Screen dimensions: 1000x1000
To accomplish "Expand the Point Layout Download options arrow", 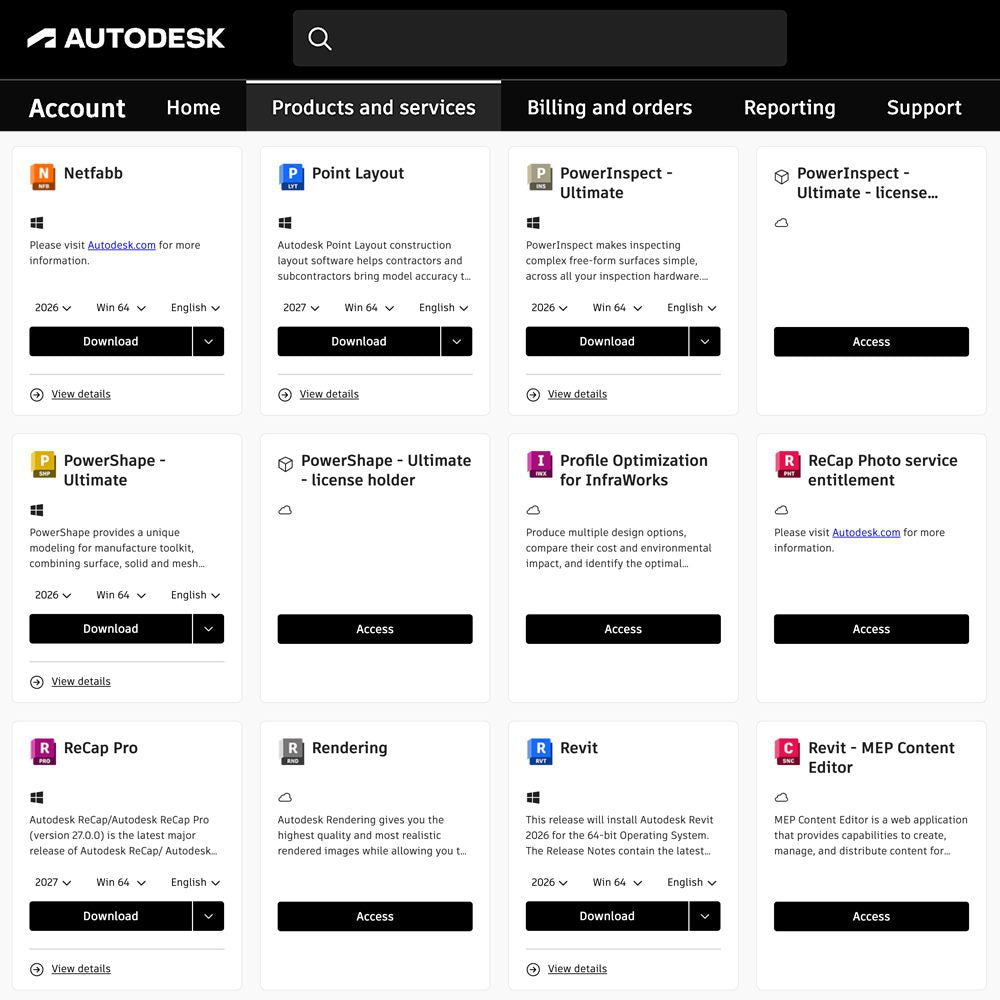I will coord(457,341).
